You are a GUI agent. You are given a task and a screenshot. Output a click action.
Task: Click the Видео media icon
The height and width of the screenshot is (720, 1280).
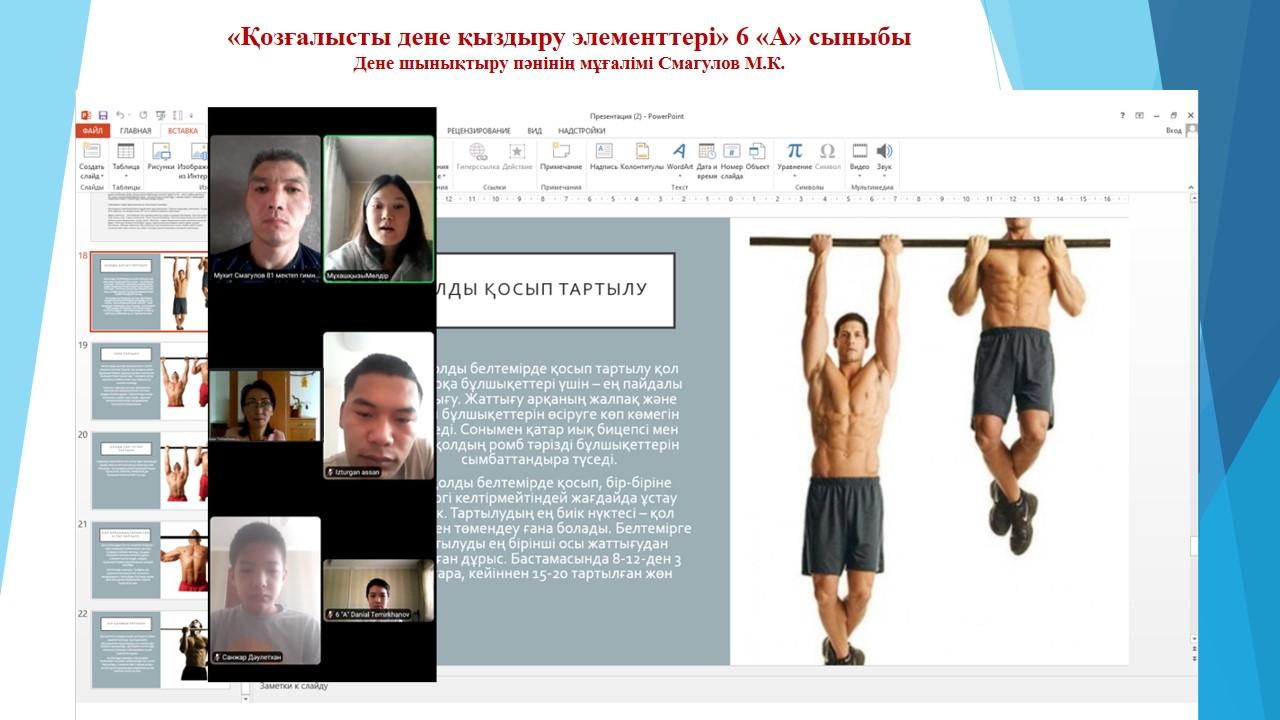(859, 152)
